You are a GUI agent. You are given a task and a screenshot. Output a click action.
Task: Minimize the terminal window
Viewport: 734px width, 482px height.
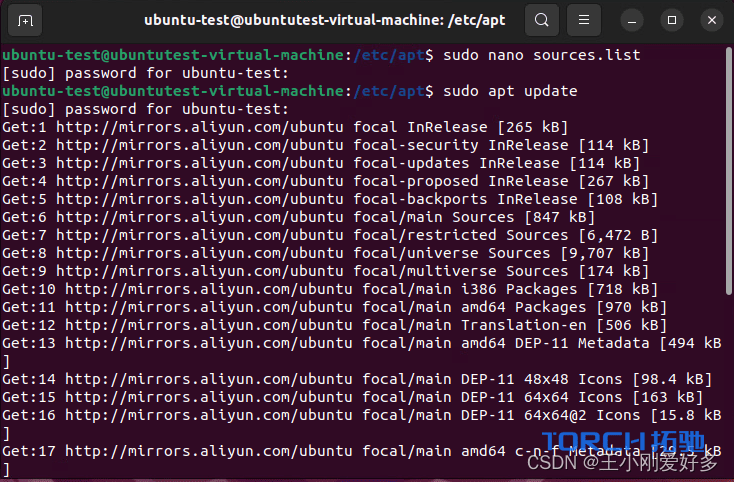[632, 21]
